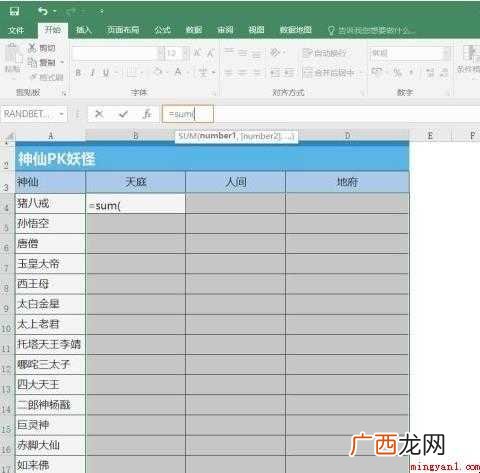Viewport: 480px width, 473px height.
Task: Click the Font Color letter A
Action: click(178, 72)
